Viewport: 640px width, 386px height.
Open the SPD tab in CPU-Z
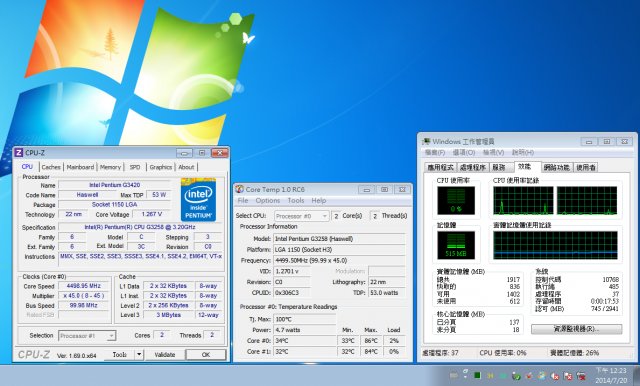(x=135, y=167)
